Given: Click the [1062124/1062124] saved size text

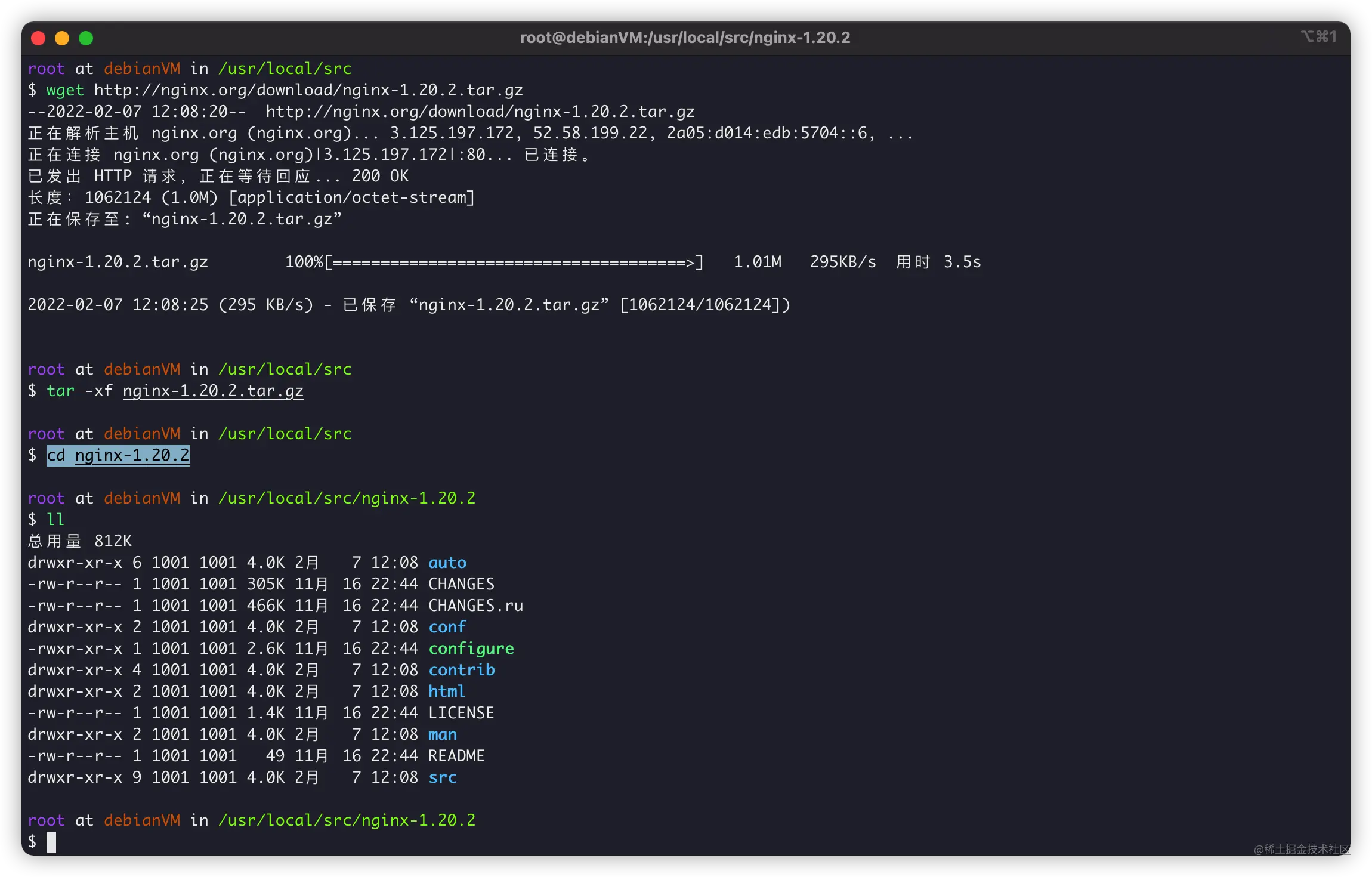Looking at the screenshot, I should coord(700,305).
